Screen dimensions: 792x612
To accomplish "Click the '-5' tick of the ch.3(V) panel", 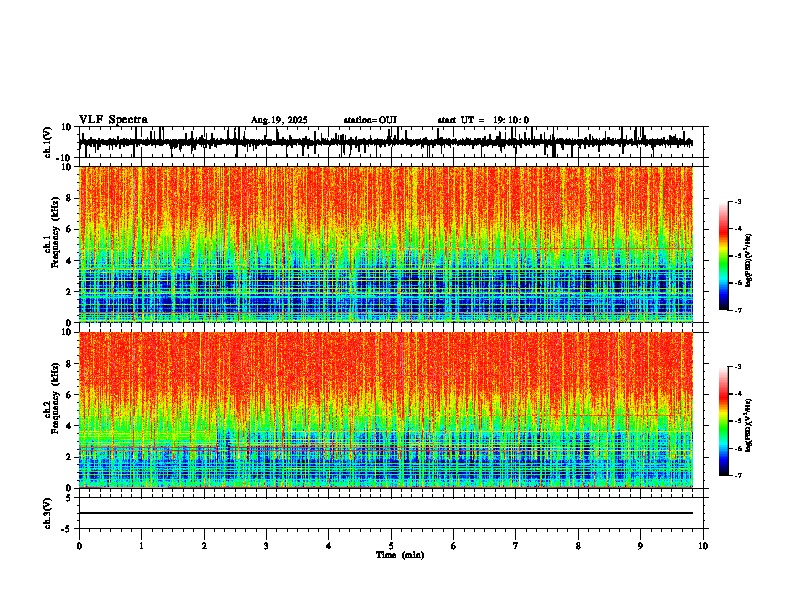I will click(x=67, y=529).
